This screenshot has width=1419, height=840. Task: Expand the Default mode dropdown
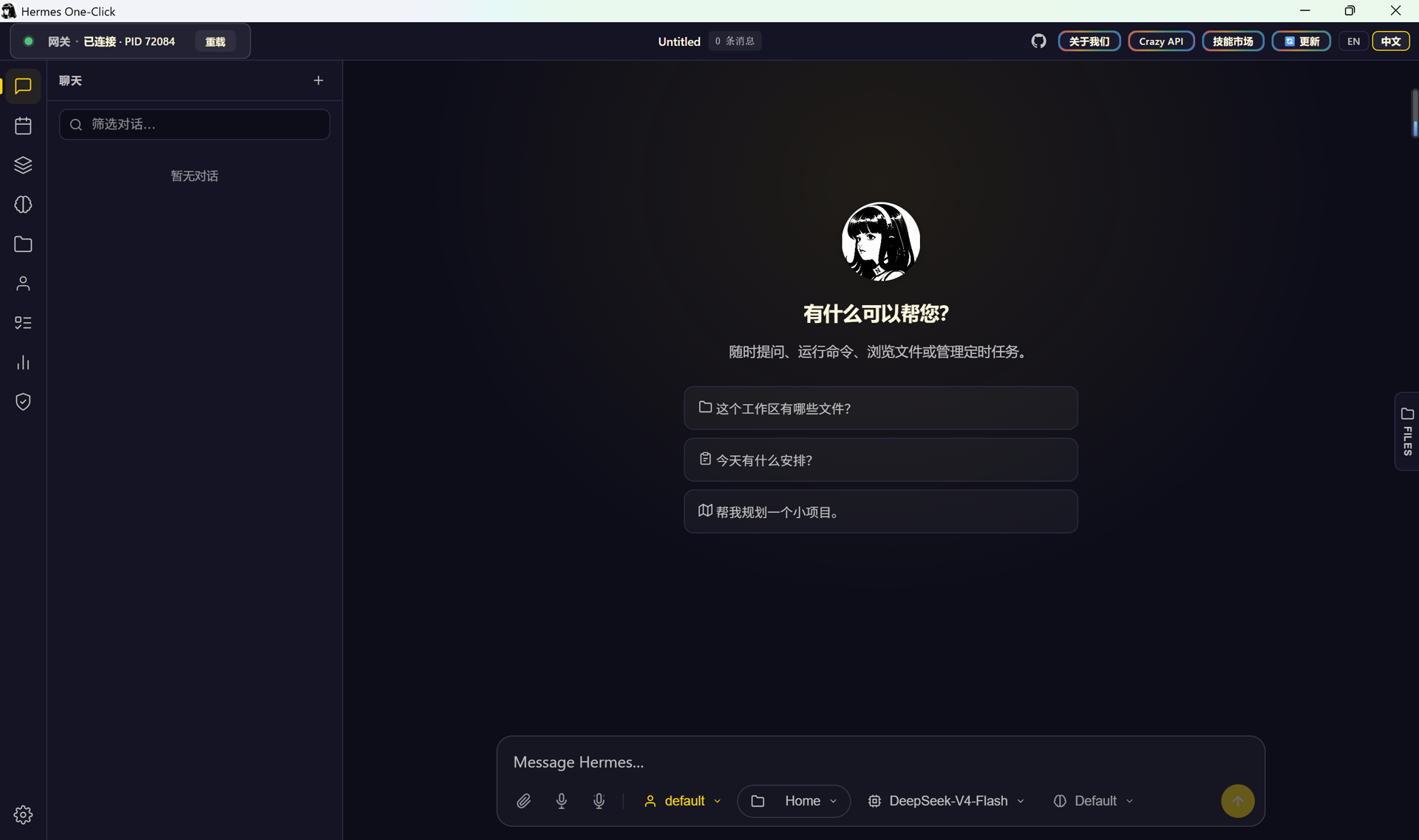pos(1093,801)
